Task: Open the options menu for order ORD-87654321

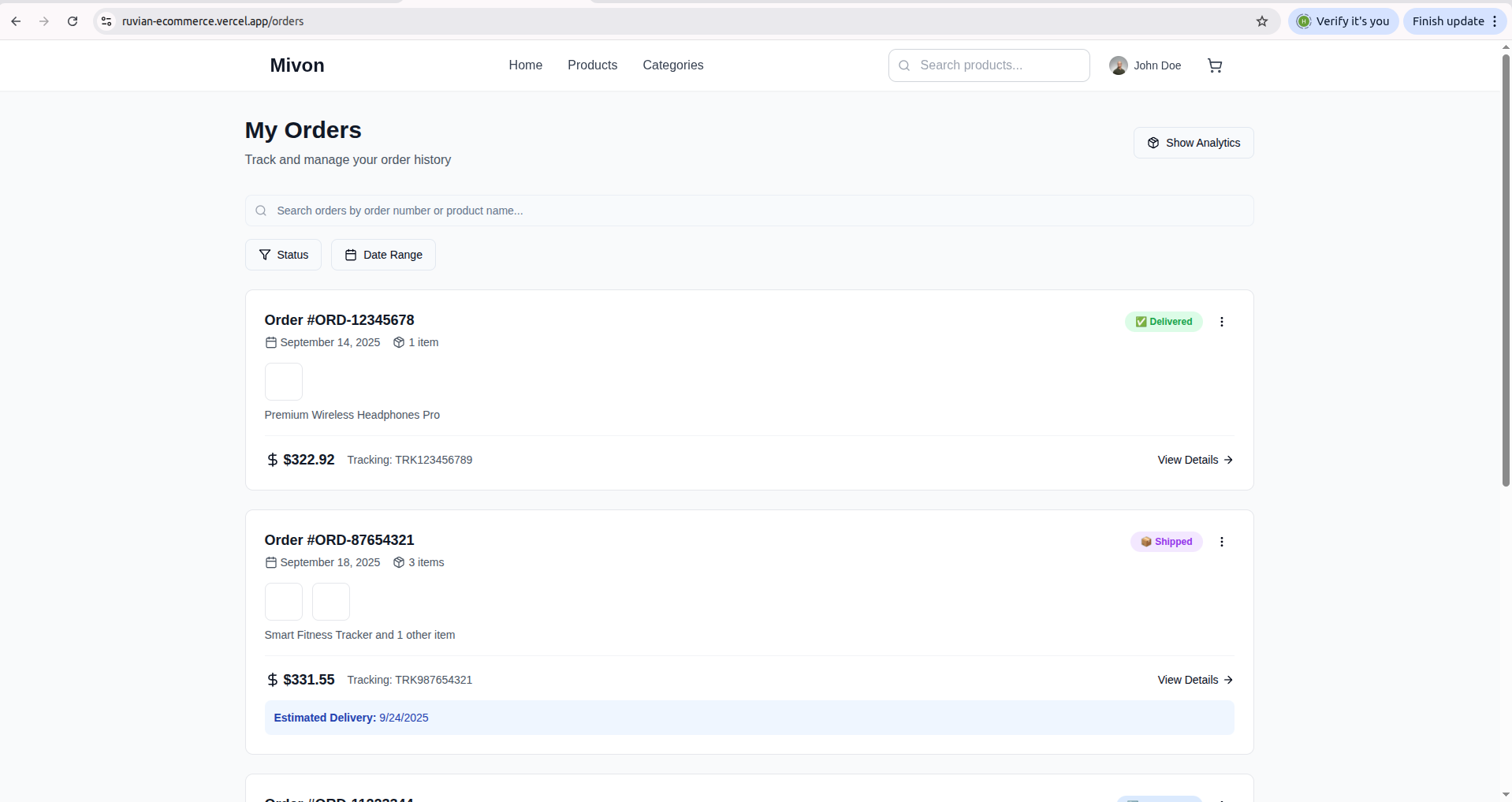Action: pos(1222,542)
